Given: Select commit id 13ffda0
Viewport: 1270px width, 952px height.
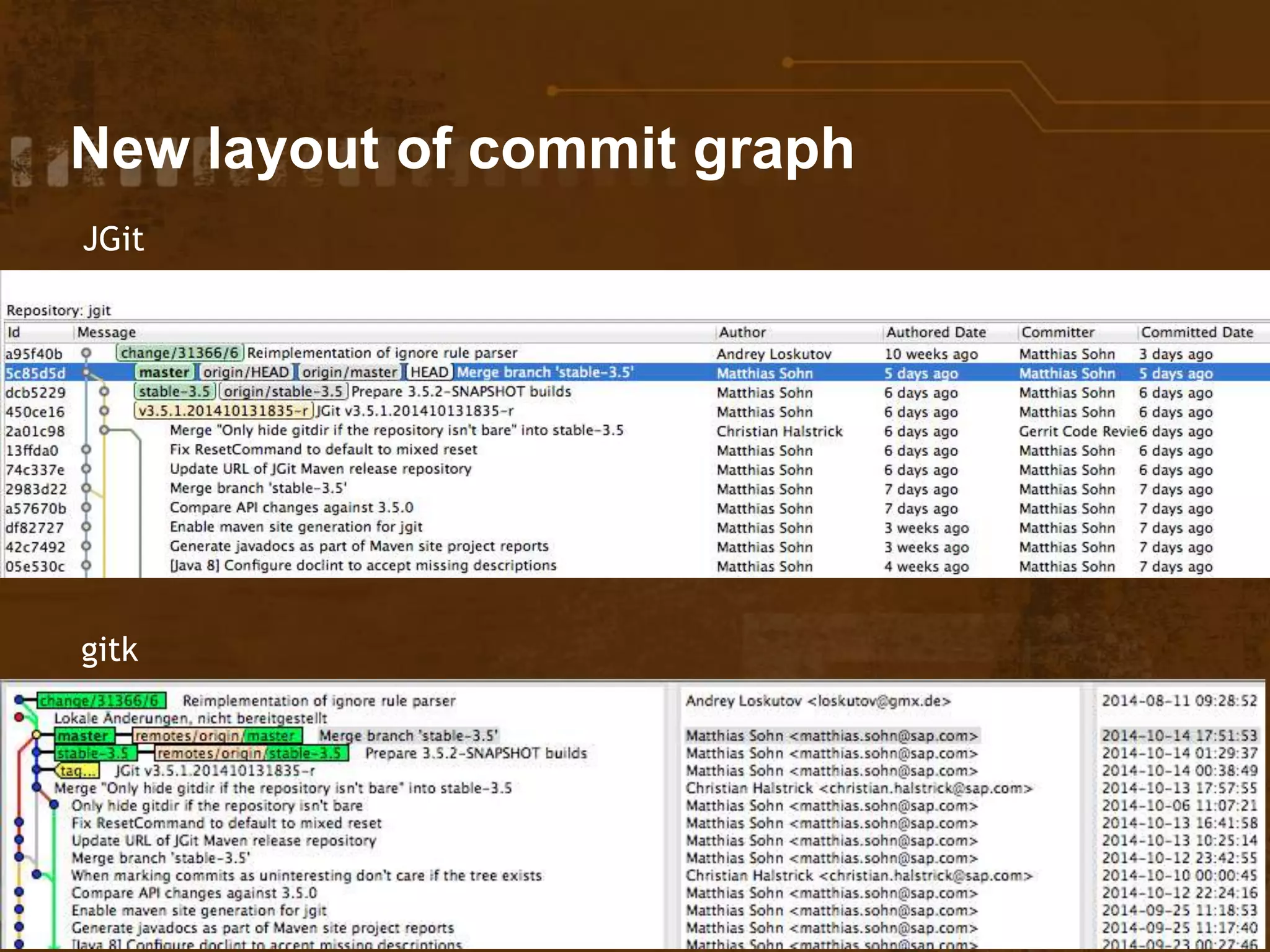Looking at the screenshot, I should (32, 451).
